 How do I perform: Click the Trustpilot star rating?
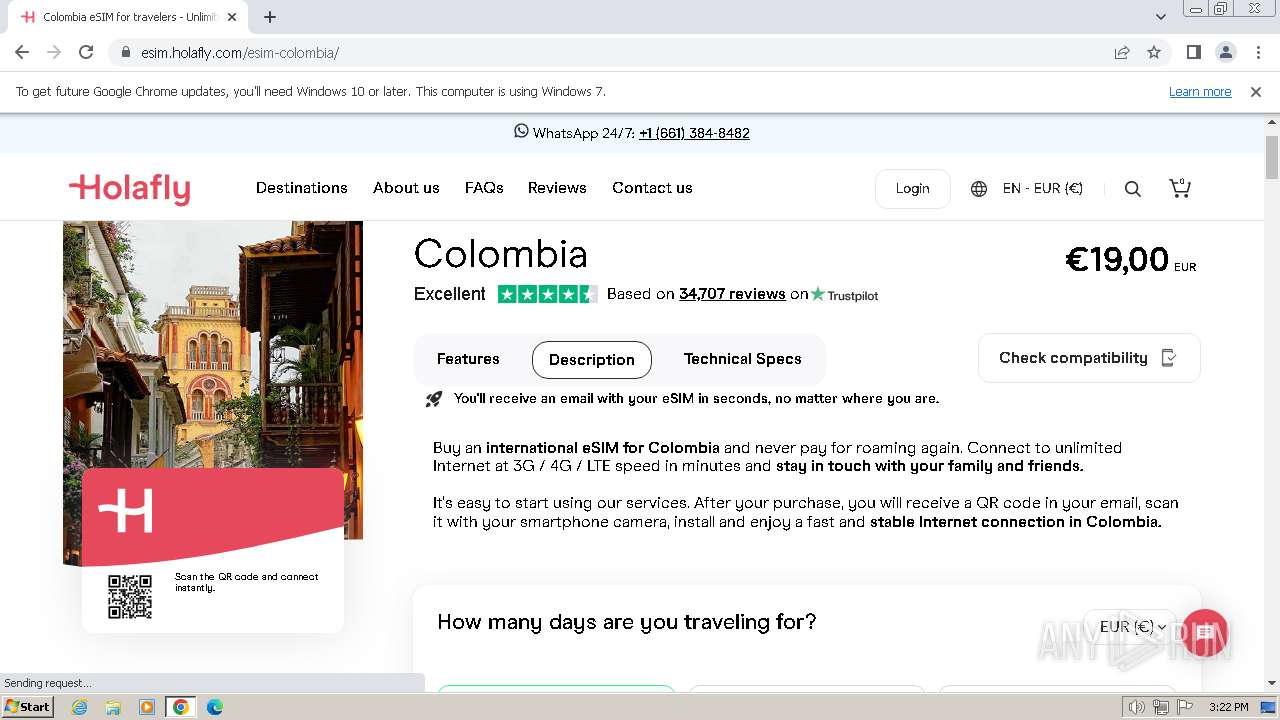click(x=547, y=294)
